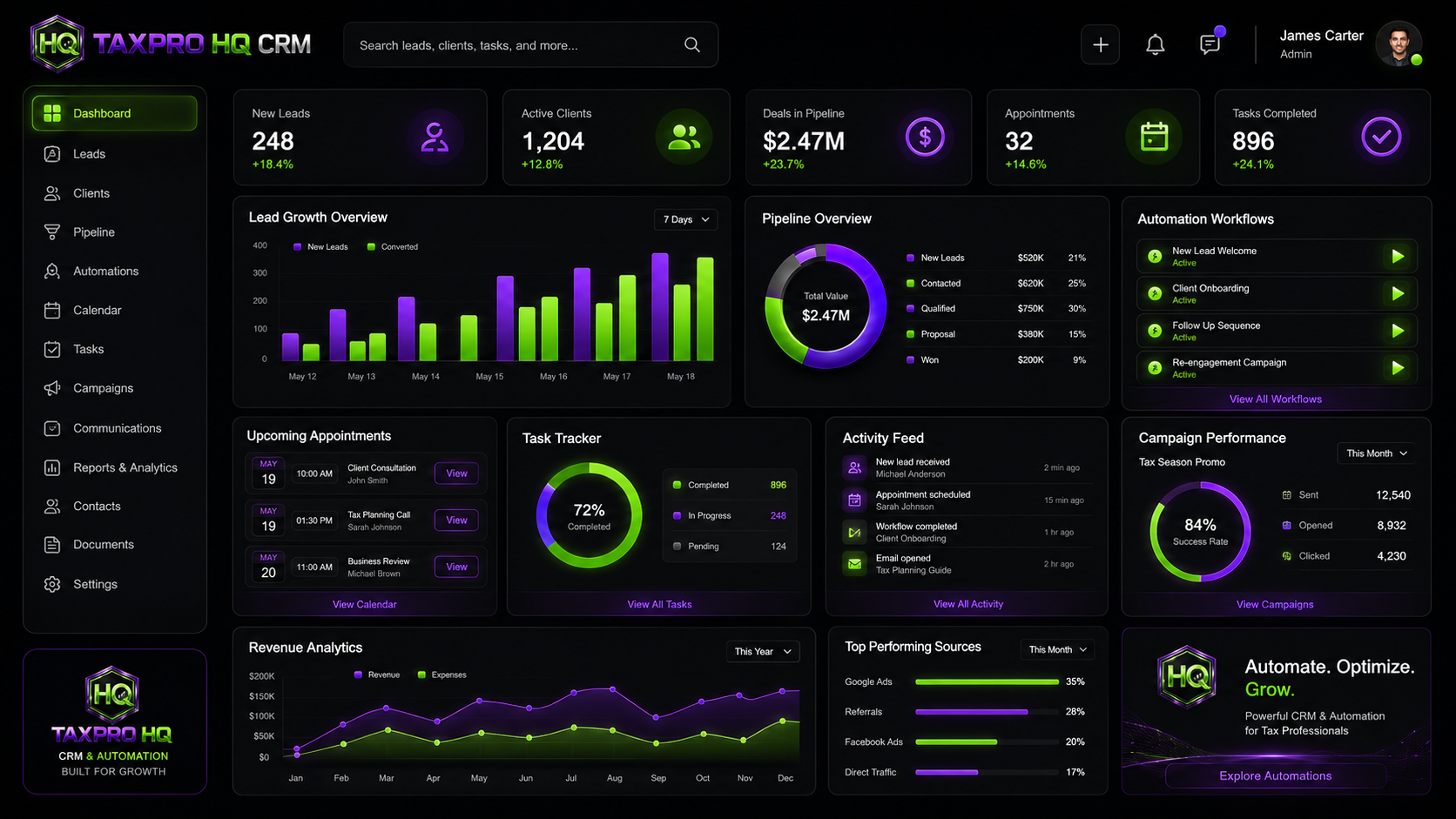Click the Deals in Pipeline dollar icon

[925, 138]
